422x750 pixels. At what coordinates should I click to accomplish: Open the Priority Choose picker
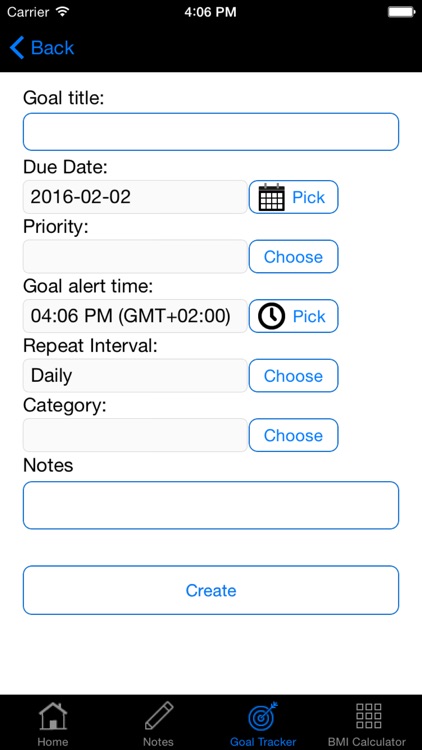click(293, 257)
